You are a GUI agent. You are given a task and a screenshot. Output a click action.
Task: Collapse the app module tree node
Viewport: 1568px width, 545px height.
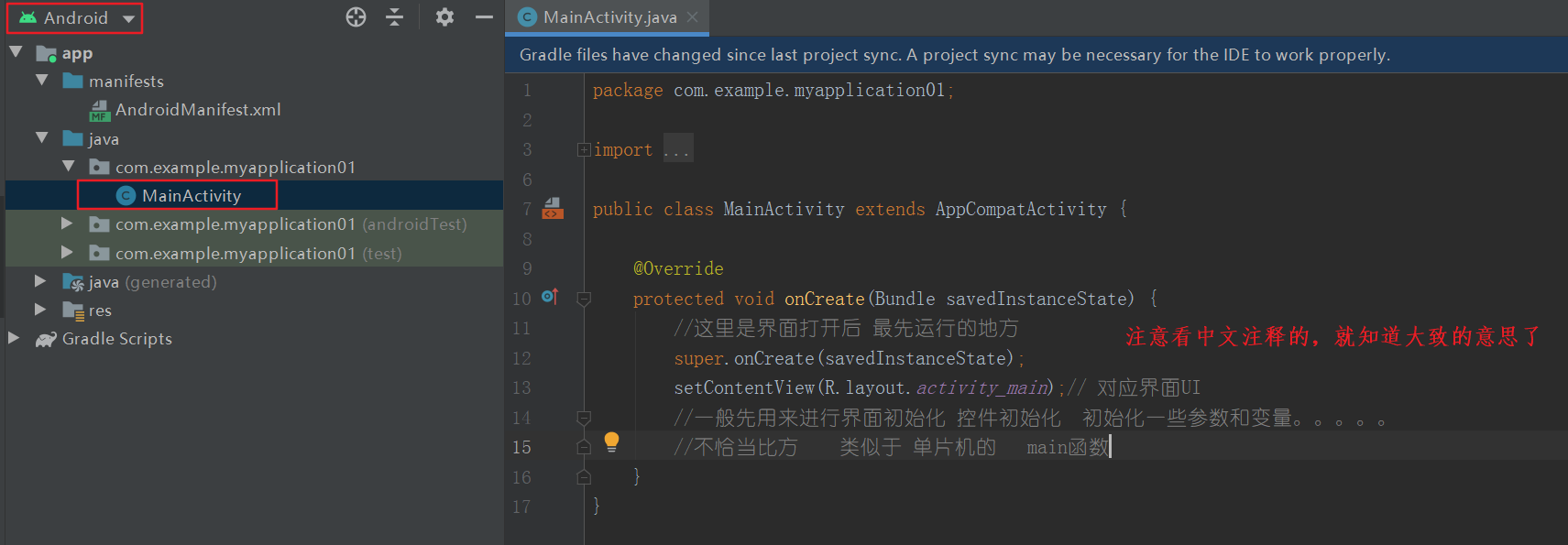tap(16, 53)
